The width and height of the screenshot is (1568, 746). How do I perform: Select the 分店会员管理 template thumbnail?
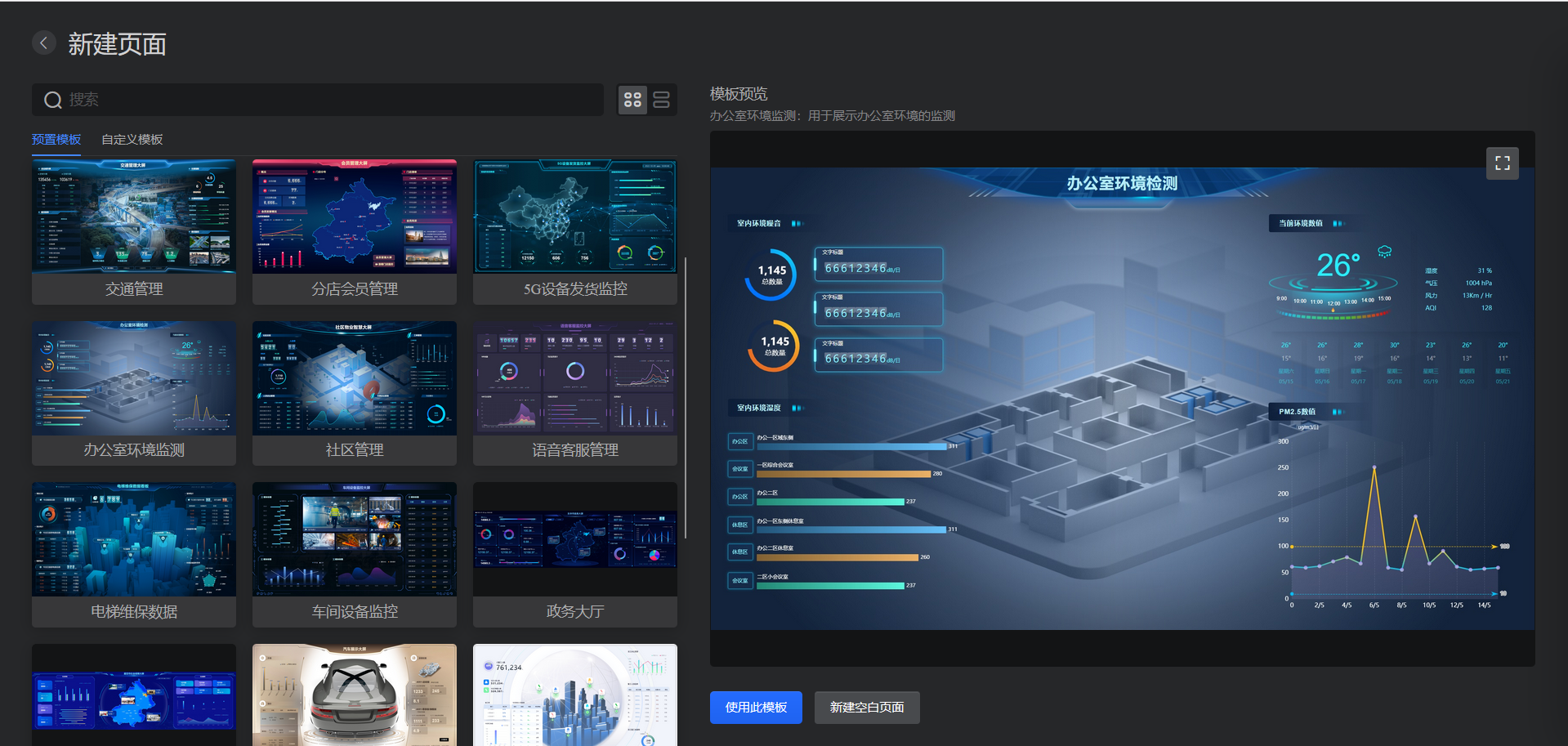pyautogui.click(x=354, y=216)
